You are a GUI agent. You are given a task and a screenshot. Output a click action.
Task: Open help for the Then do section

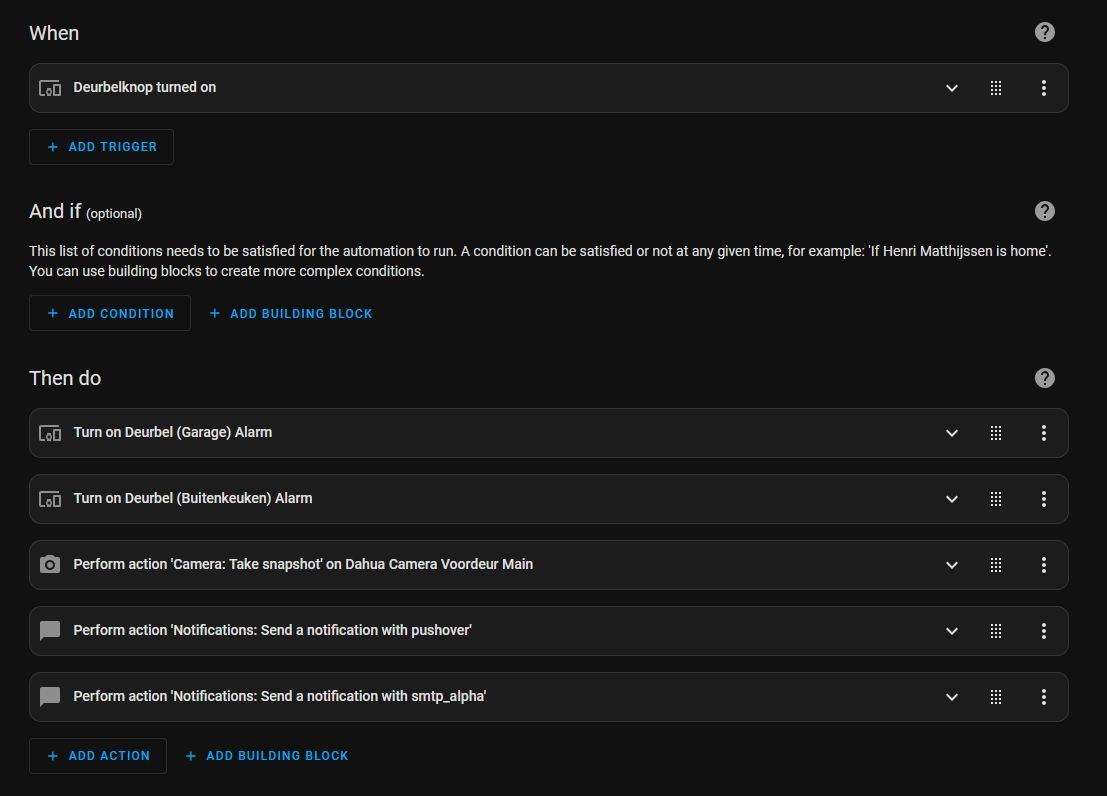click(x=1044, y=378)
